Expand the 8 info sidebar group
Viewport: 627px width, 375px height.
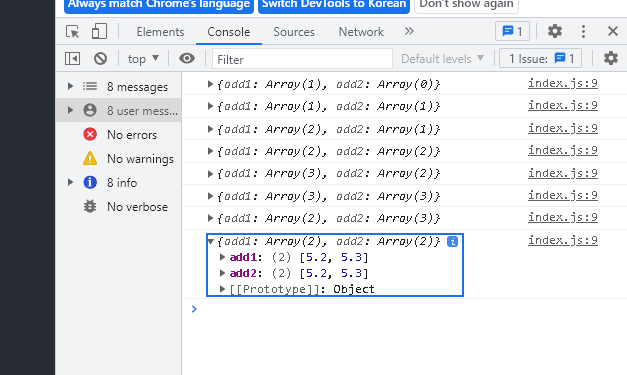click(x=70, y=182)
